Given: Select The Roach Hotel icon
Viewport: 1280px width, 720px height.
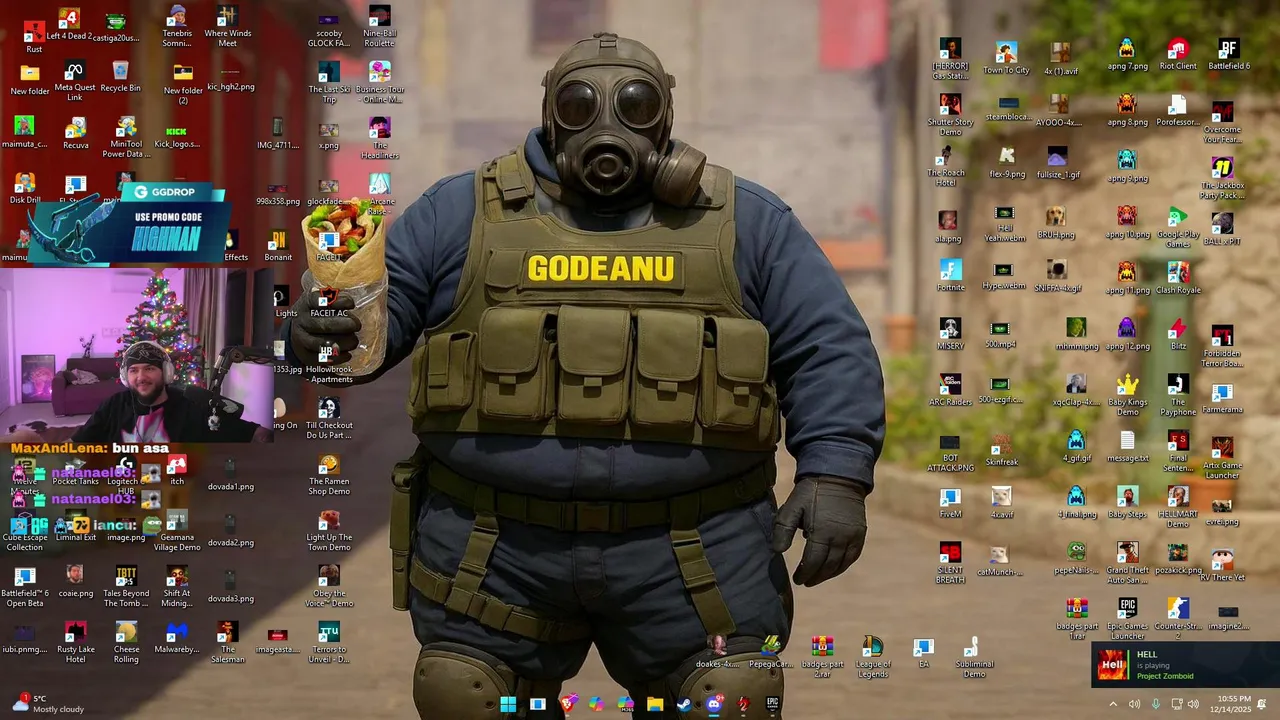Looking at the screenshot, I should [946, 167].
